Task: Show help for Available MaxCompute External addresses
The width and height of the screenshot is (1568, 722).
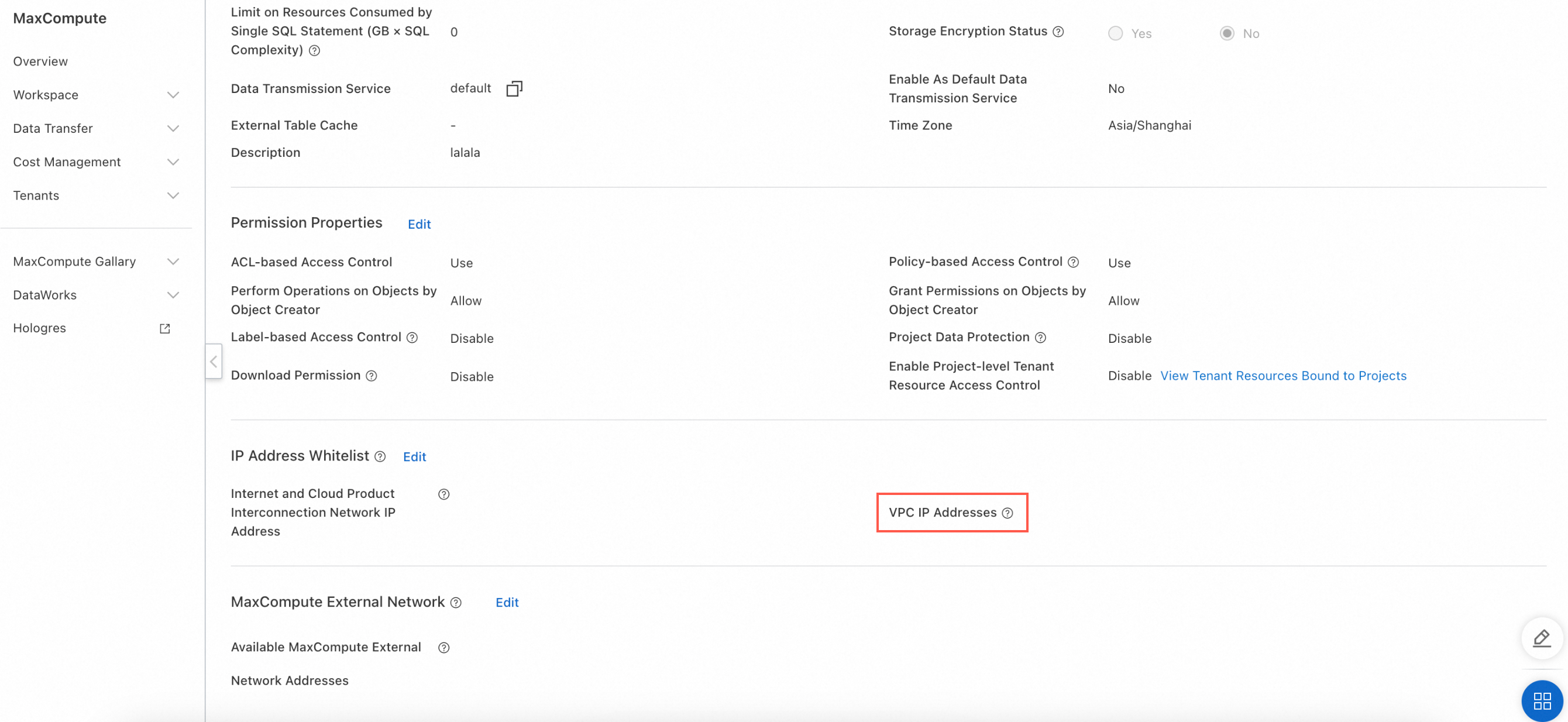Action: 443,647
